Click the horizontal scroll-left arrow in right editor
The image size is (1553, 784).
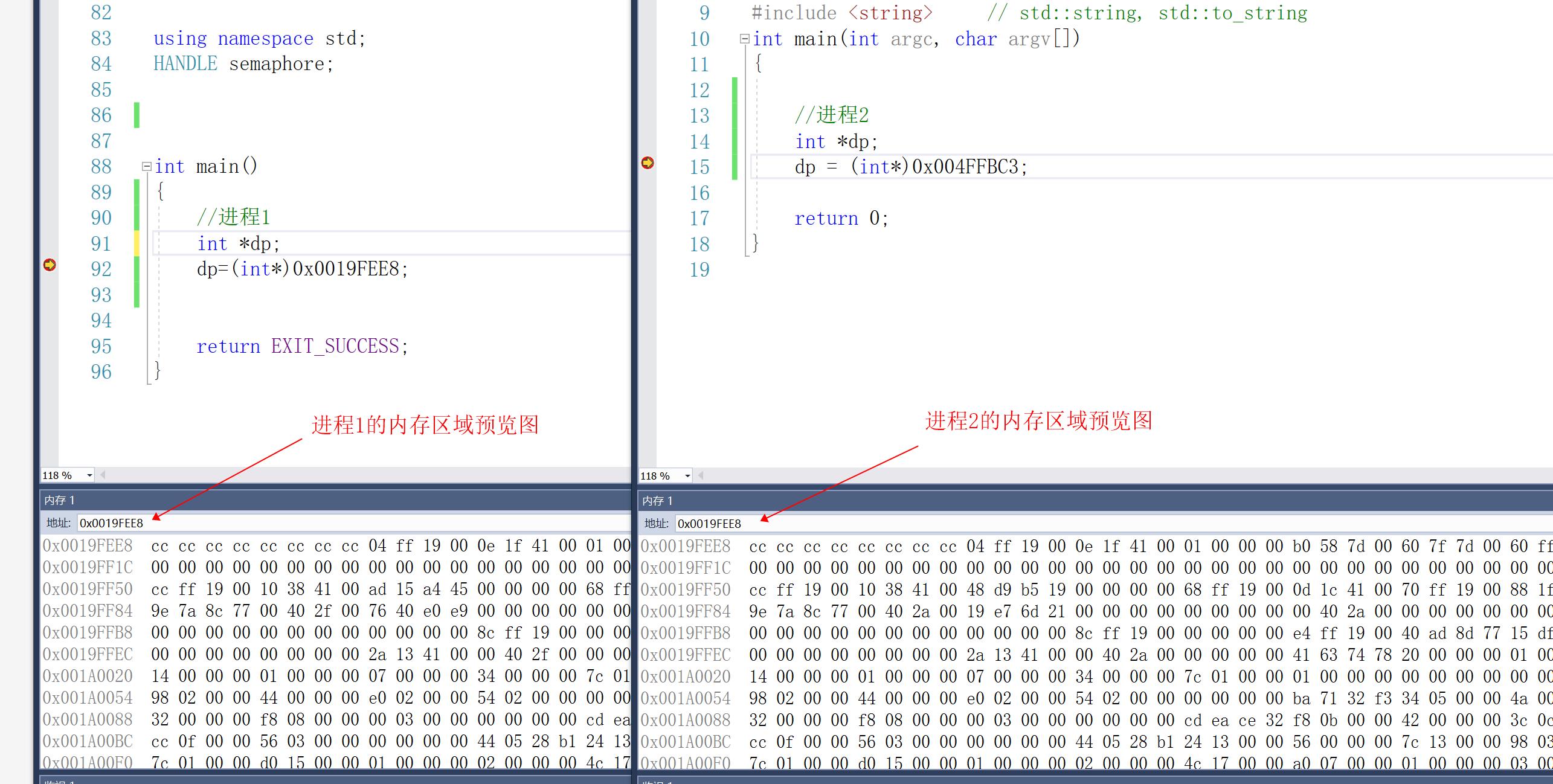click(701, 476)
